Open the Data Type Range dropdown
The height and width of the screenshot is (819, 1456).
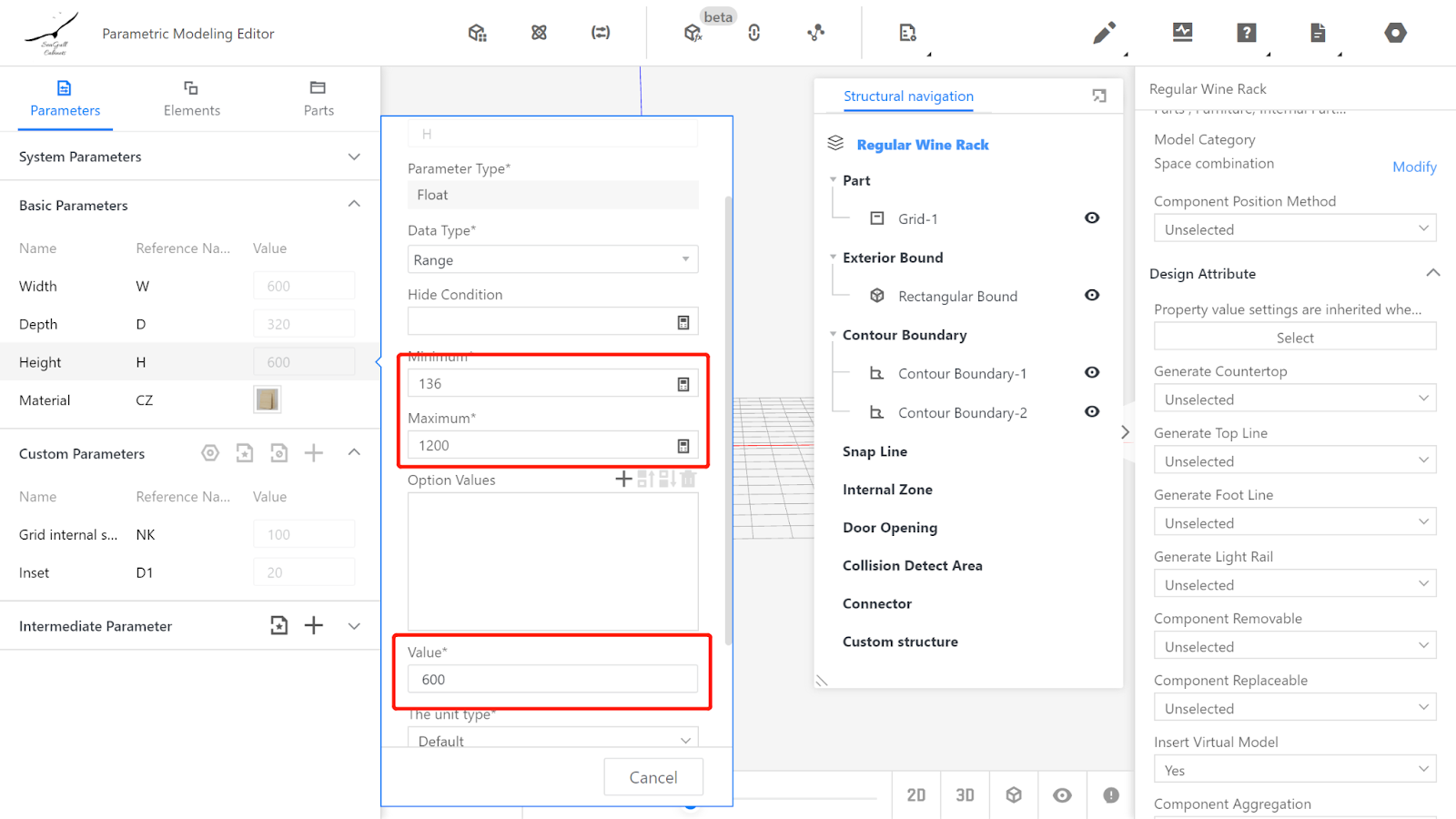pyautogui.click(x=552, y=260)
